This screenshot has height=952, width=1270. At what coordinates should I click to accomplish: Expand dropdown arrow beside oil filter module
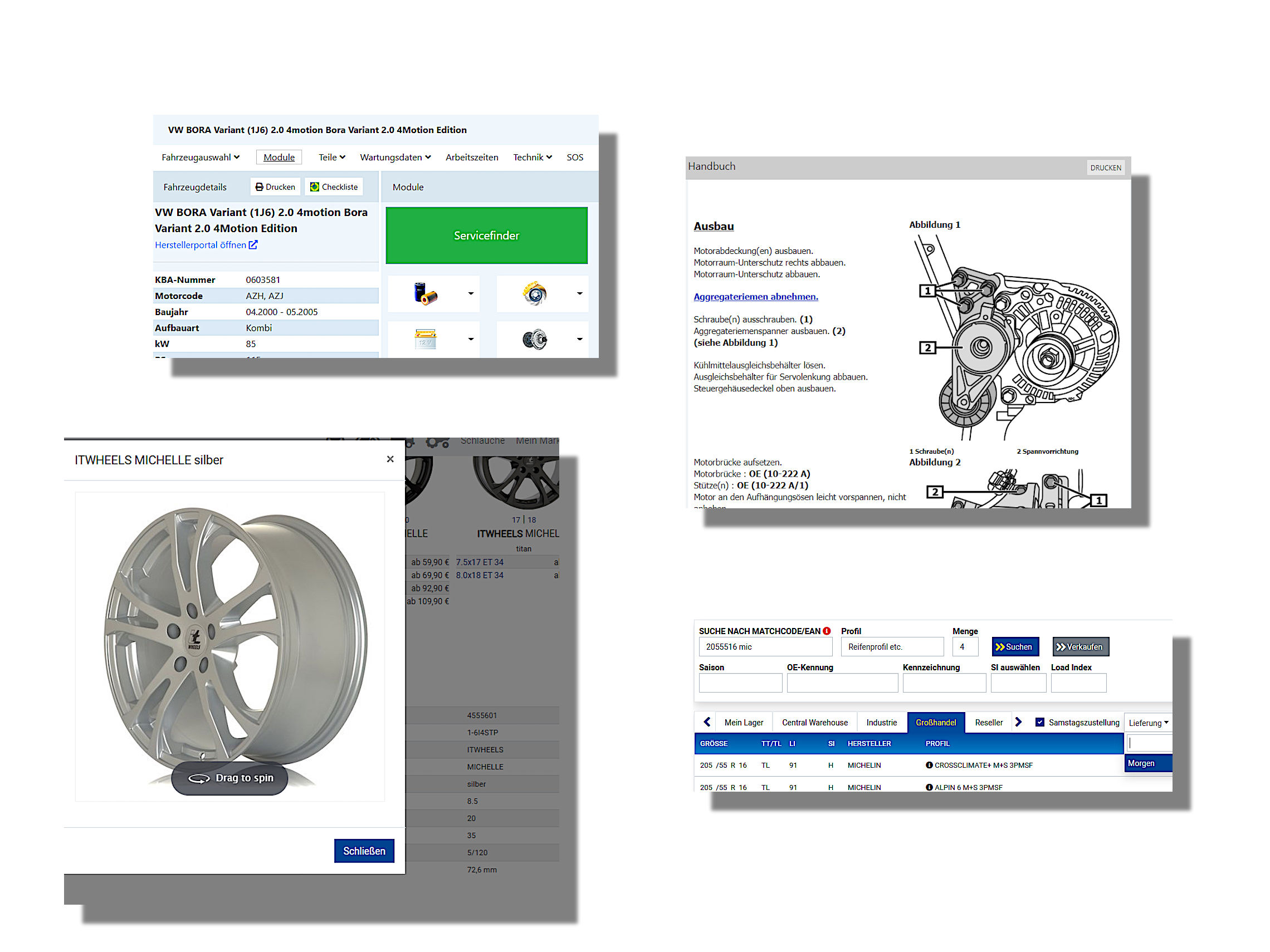(x=471, y=294)
